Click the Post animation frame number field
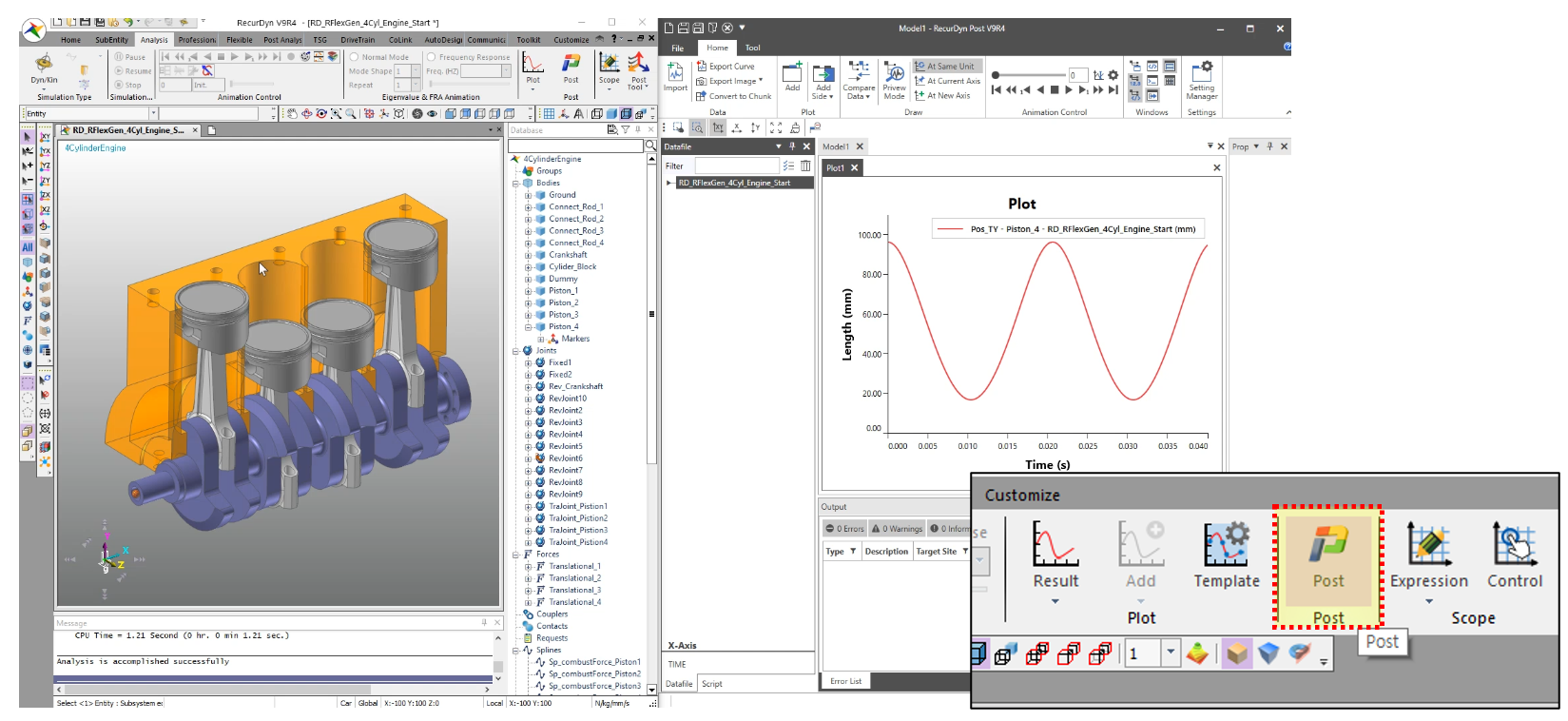This screenshot has width=1568, height=721. coord(1076,75)
